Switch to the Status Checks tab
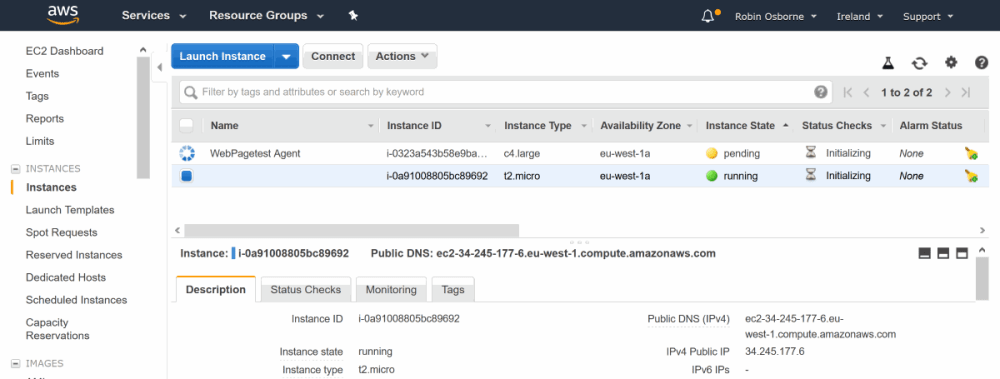The height and width of the screenshot is (379, 1000). pyautogui.click(x=305, y=290)
